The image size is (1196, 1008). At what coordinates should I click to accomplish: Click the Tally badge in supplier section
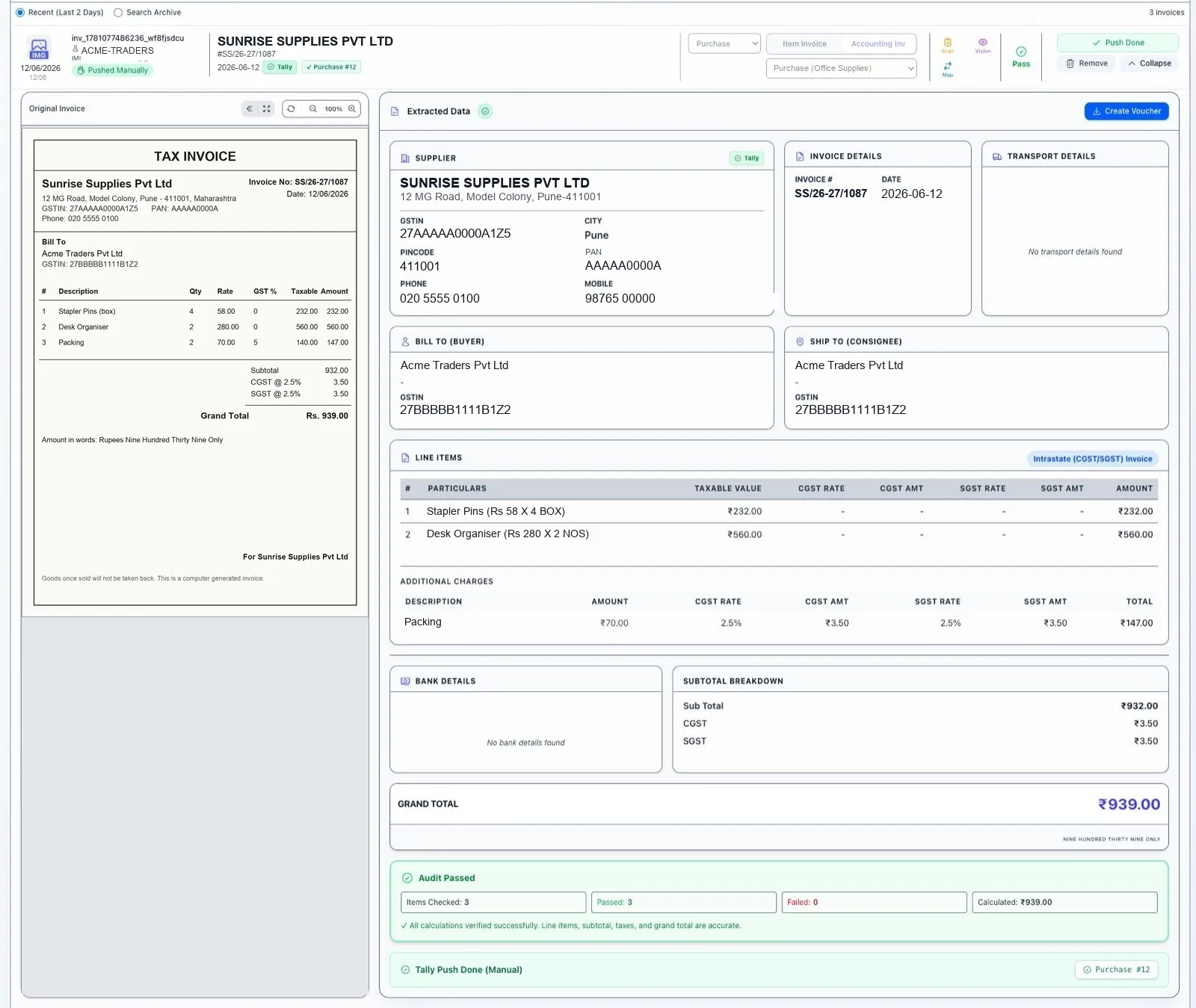[x=746, y=158]
